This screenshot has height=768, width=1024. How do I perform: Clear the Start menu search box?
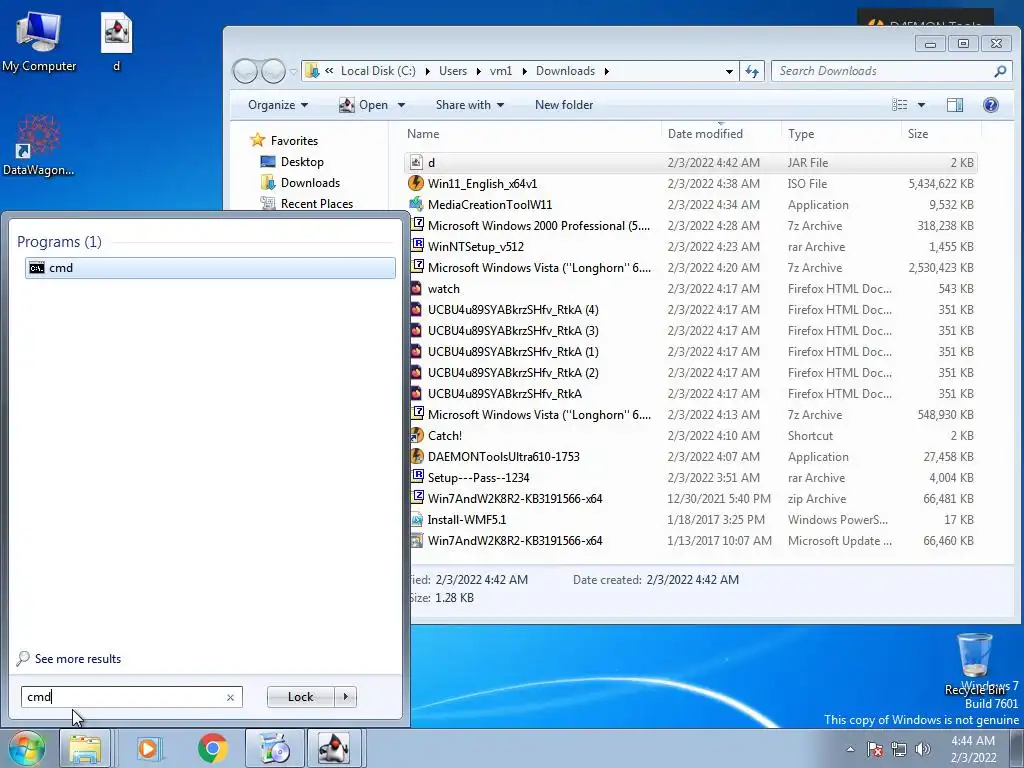pyautogui.click(x=230, y=697)
